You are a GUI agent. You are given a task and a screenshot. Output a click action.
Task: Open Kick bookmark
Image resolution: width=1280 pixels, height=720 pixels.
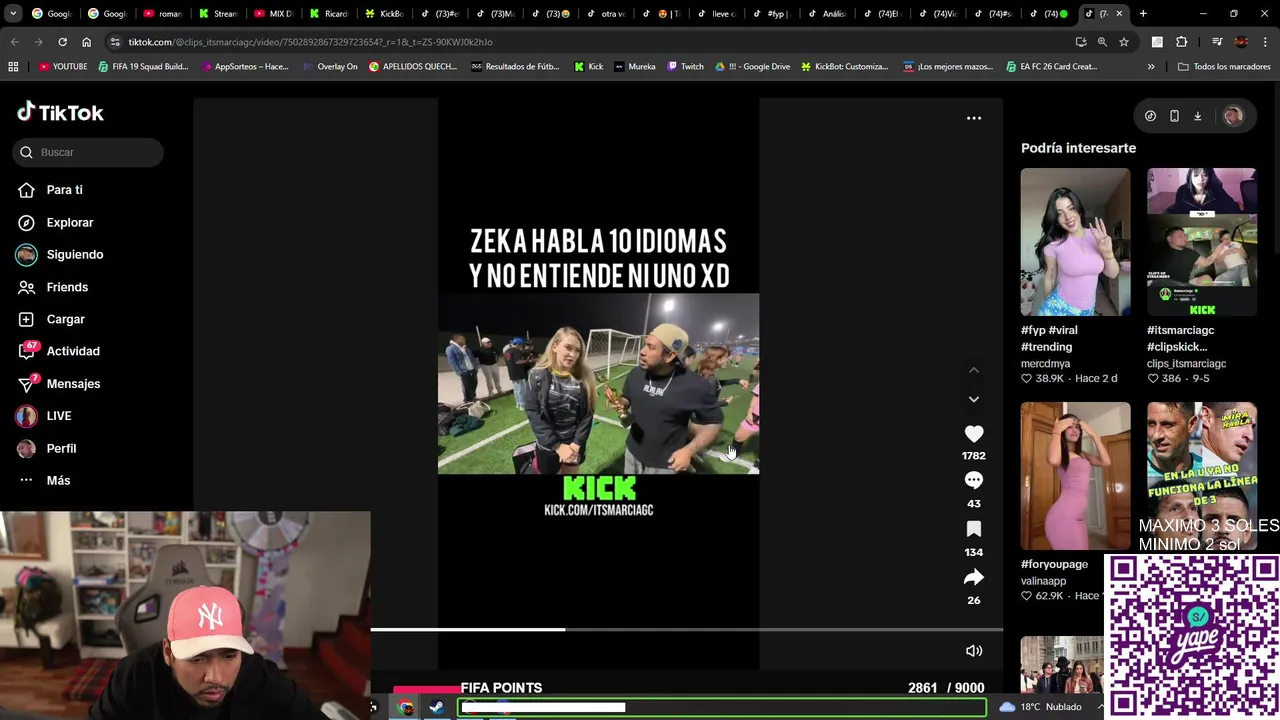(x=589, y=67)
